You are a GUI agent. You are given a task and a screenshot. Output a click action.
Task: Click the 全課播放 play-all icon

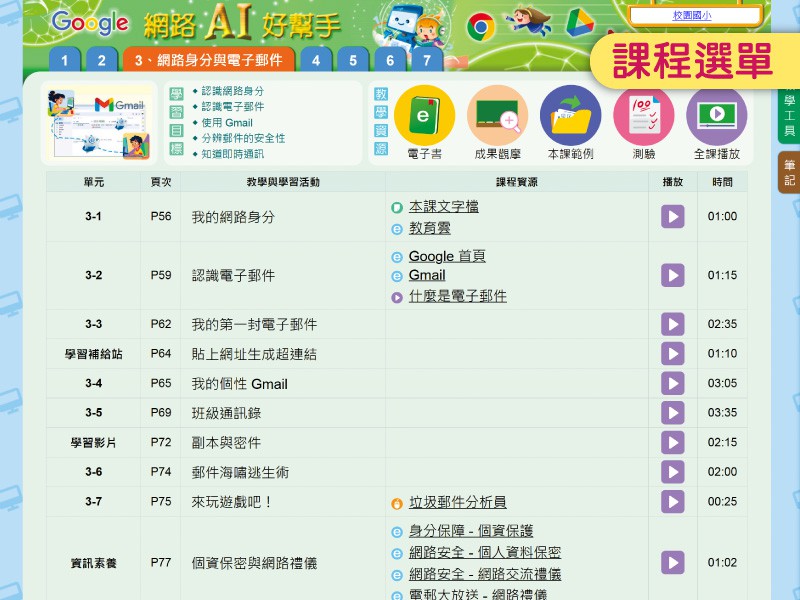[716, 118]
